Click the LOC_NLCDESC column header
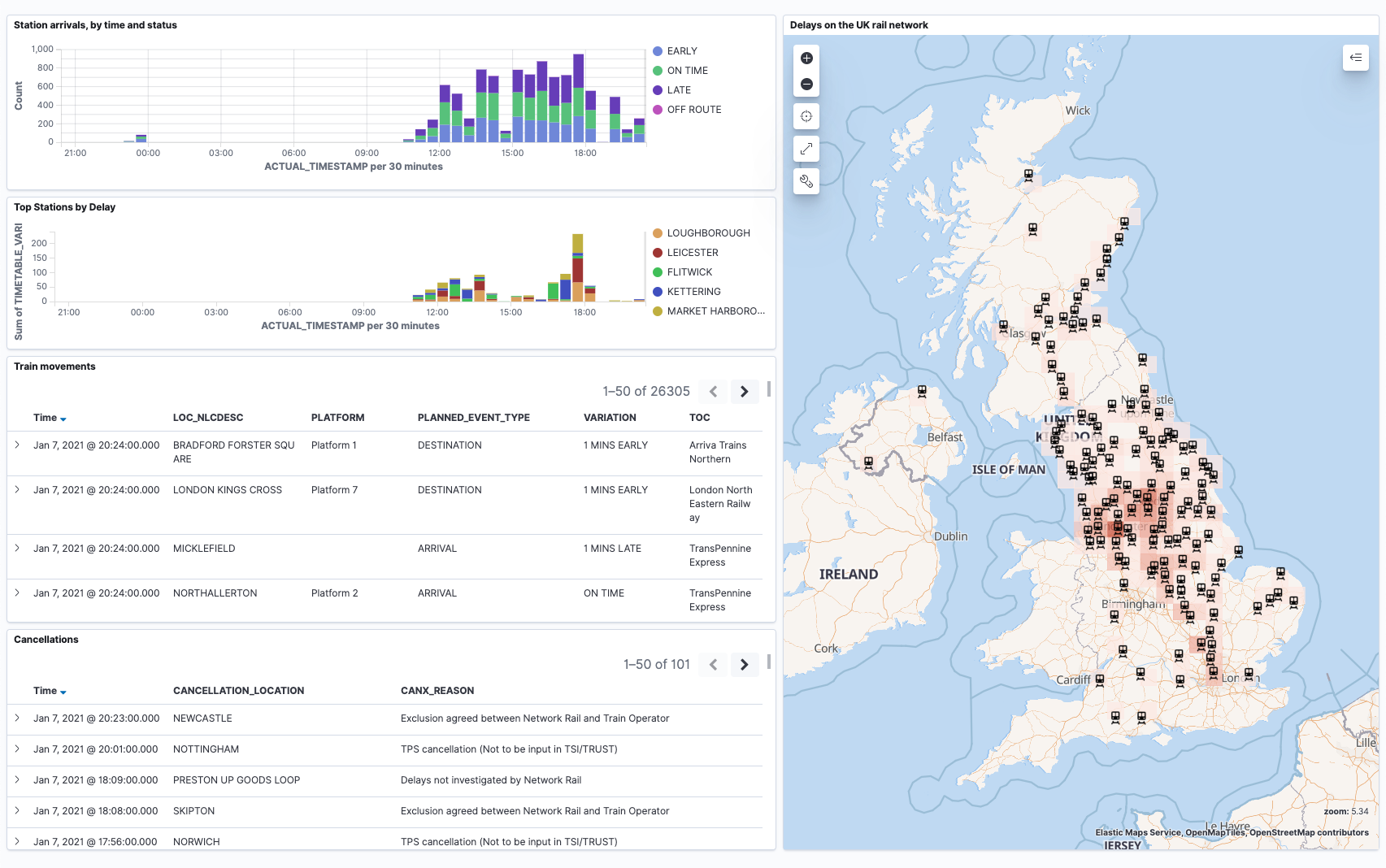 (208, 418)
